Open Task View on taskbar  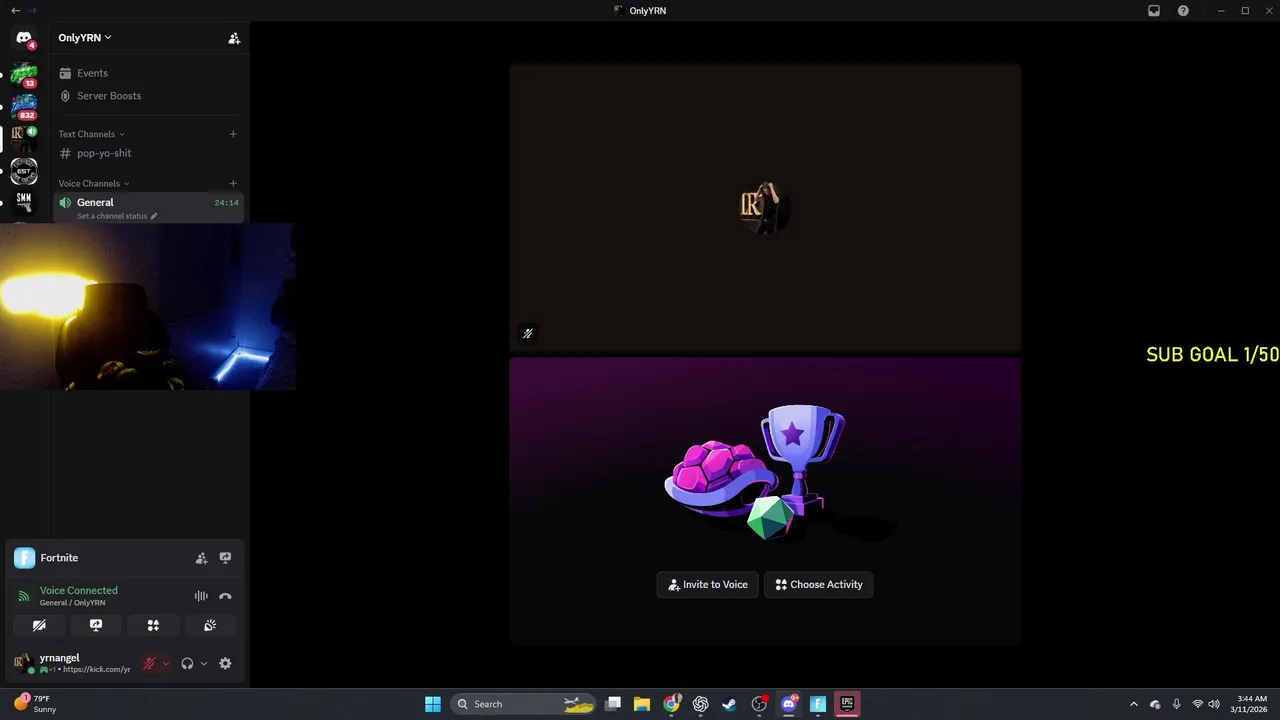click(614, 704)
